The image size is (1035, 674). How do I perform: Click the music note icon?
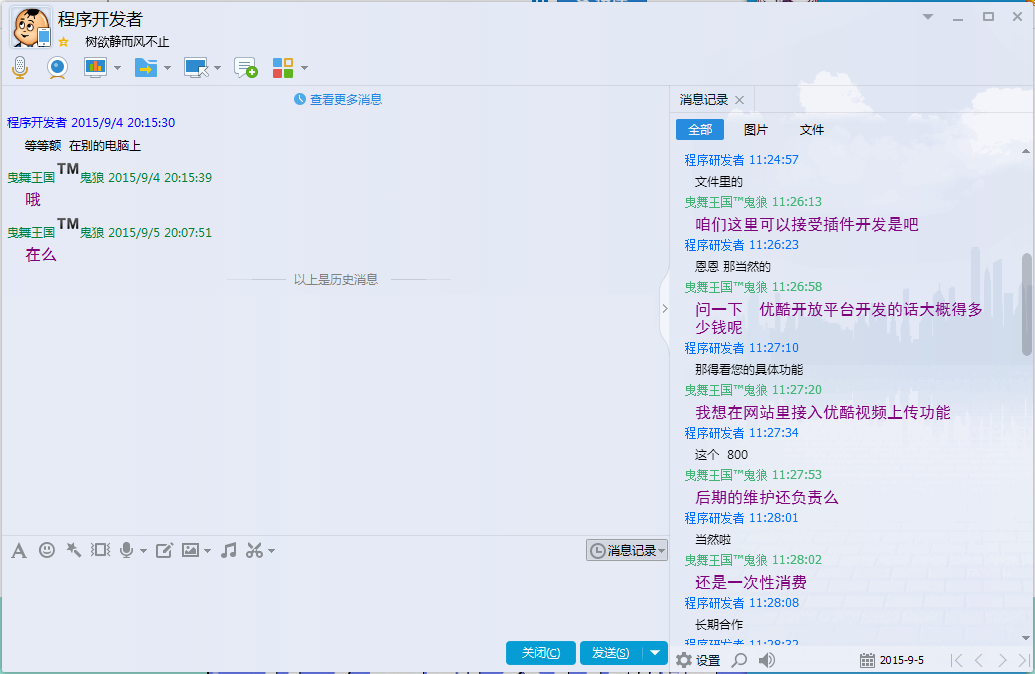228,550
